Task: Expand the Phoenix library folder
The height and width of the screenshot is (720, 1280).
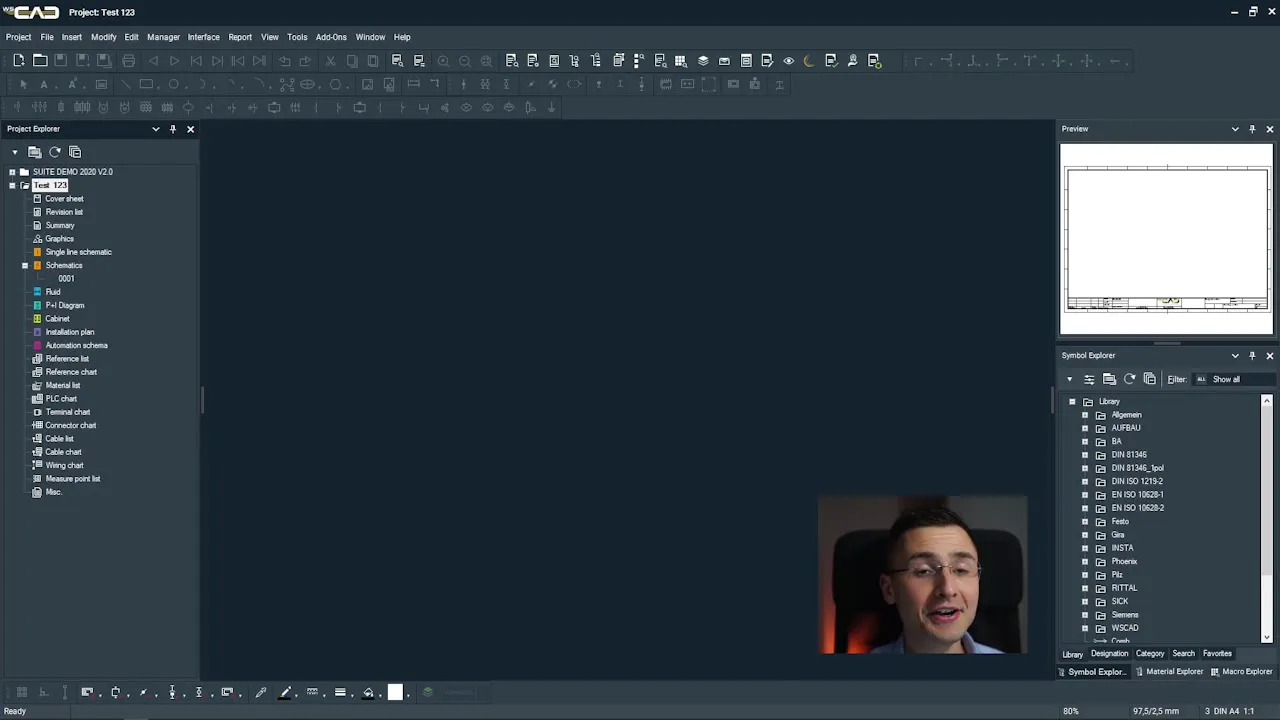Action: [1085, 561]
